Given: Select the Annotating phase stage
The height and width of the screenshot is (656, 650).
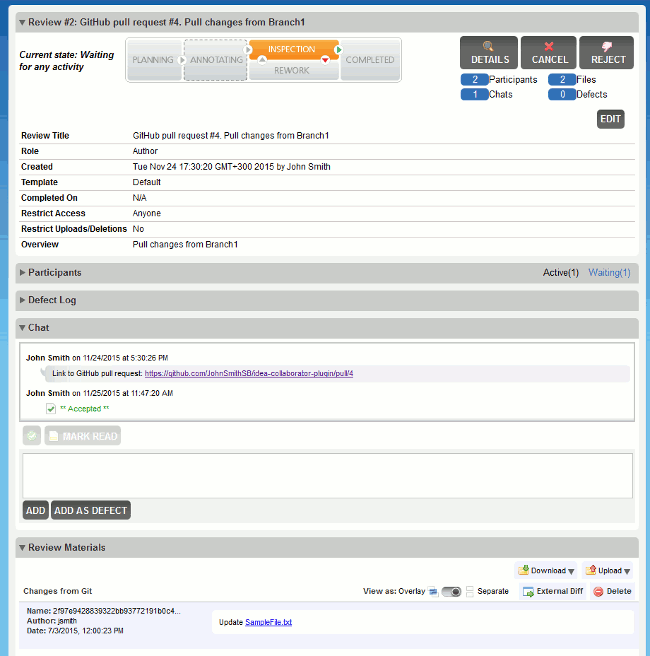Looking at the screenshot, I should [216, 60].
